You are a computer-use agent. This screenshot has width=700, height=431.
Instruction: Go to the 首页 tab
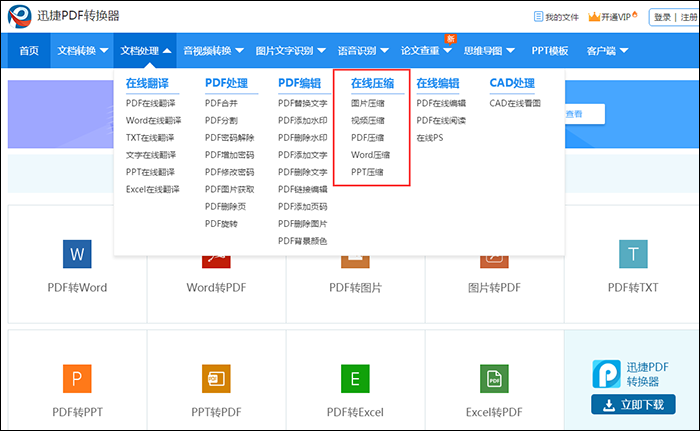tap(29, 50)
